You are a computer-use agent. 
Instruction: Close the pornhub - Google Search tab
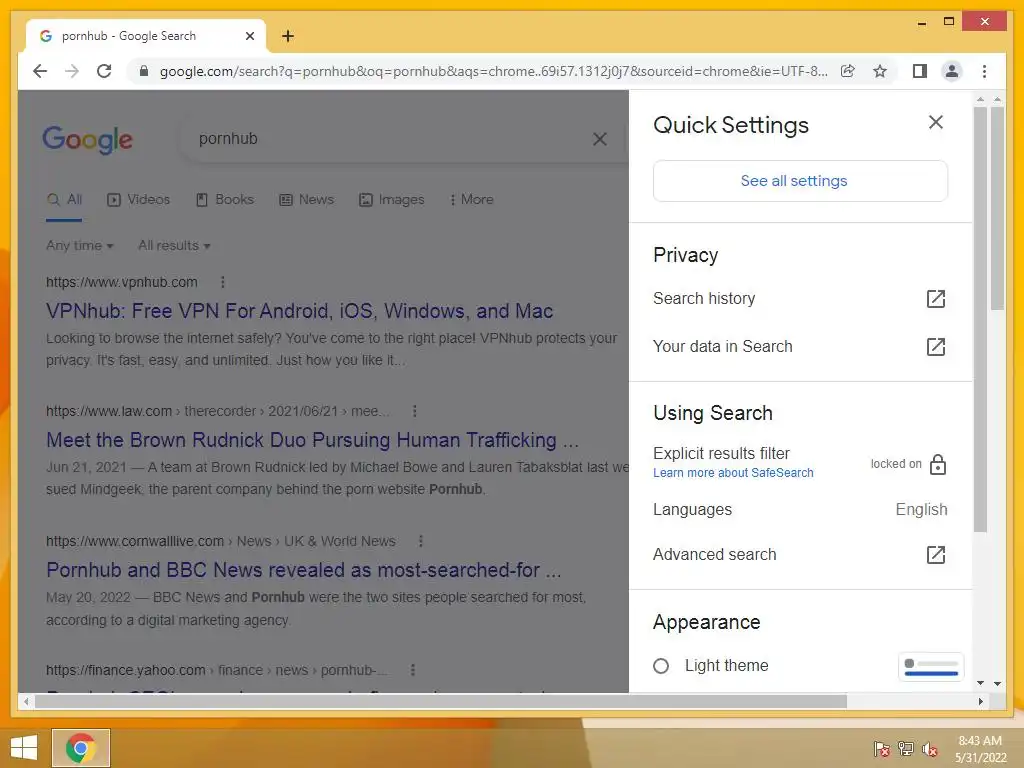249,36
